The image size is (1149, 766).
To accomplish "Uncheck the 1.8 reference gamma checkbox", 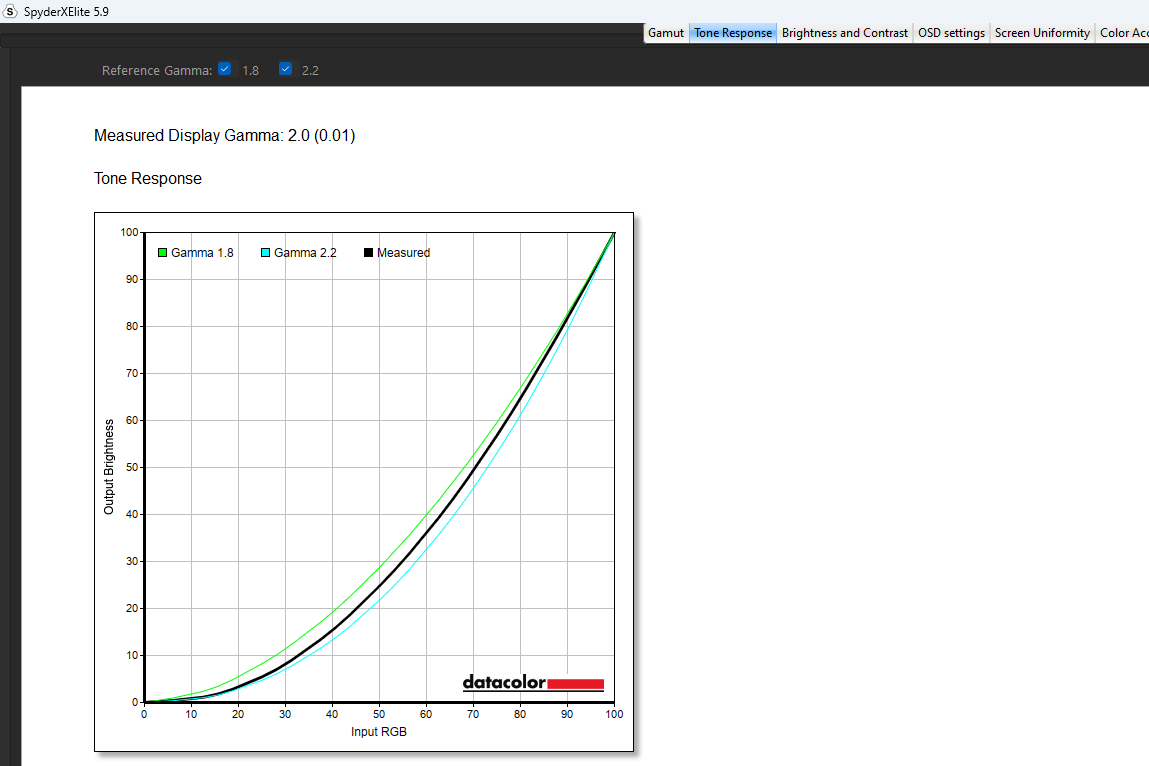I will (225, 69).
